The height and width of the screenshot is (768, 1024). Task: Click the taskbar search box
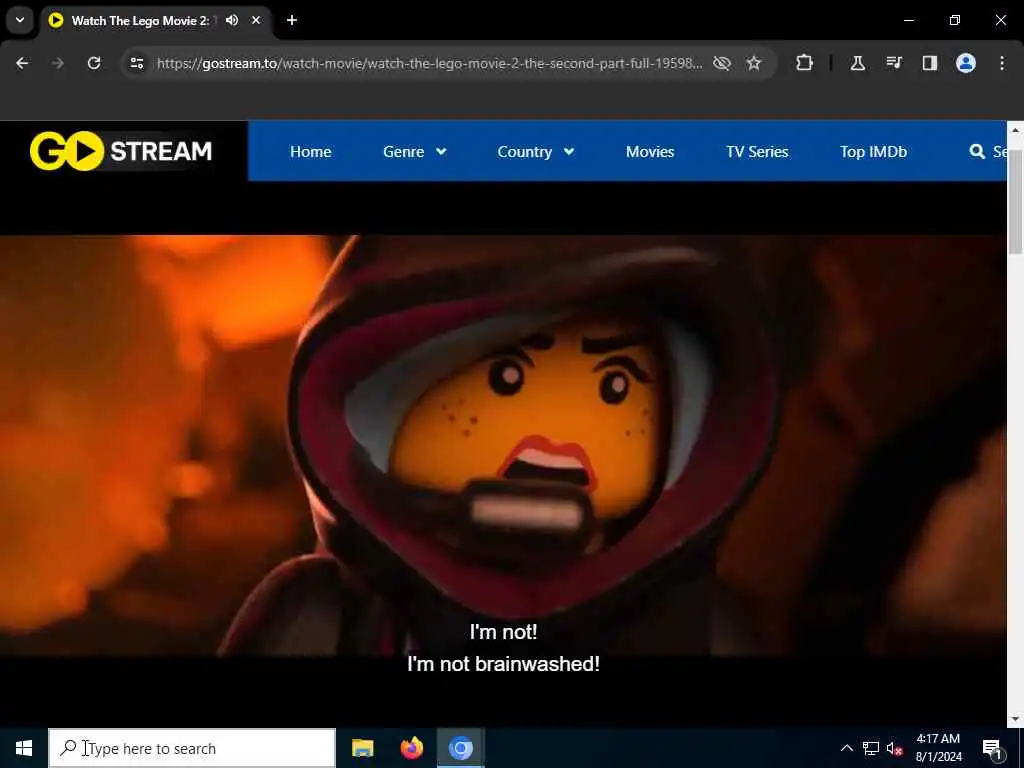(x=192, y=748)
